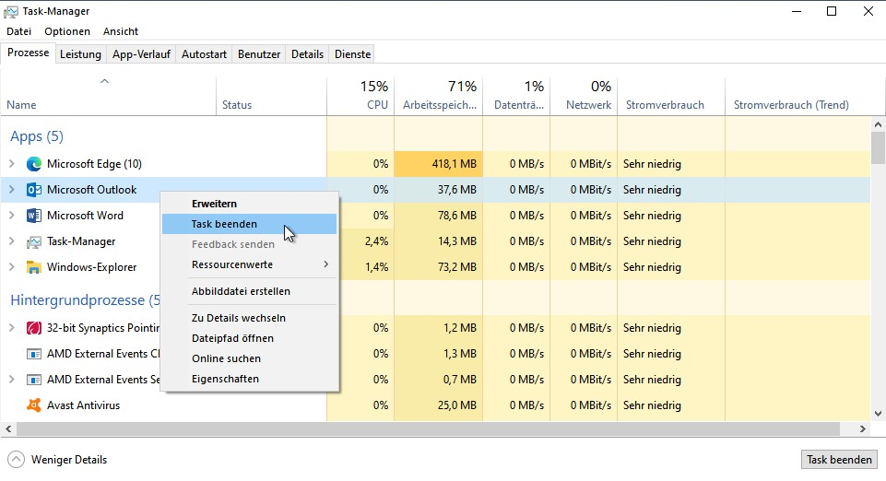This screenshot has height=481, width=886.
Task: Click the 418,1 MB memory cell
Action: point(438,164)
